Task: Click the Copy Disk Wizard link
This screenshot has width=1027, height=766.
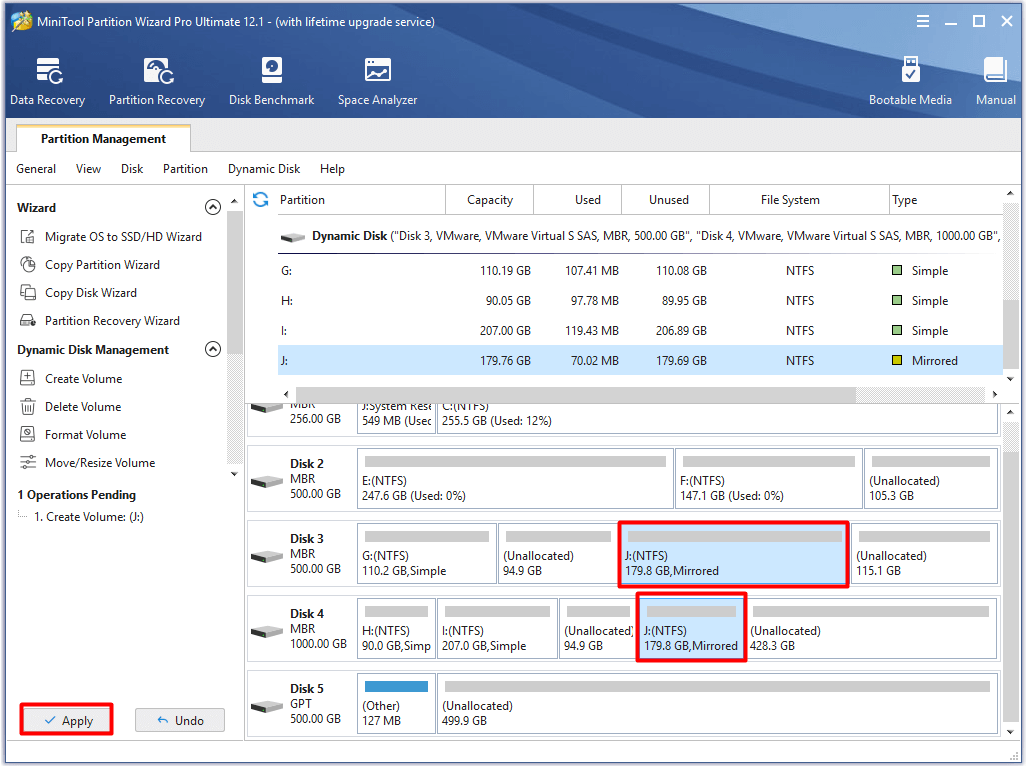Action: (x=90, y=293)
